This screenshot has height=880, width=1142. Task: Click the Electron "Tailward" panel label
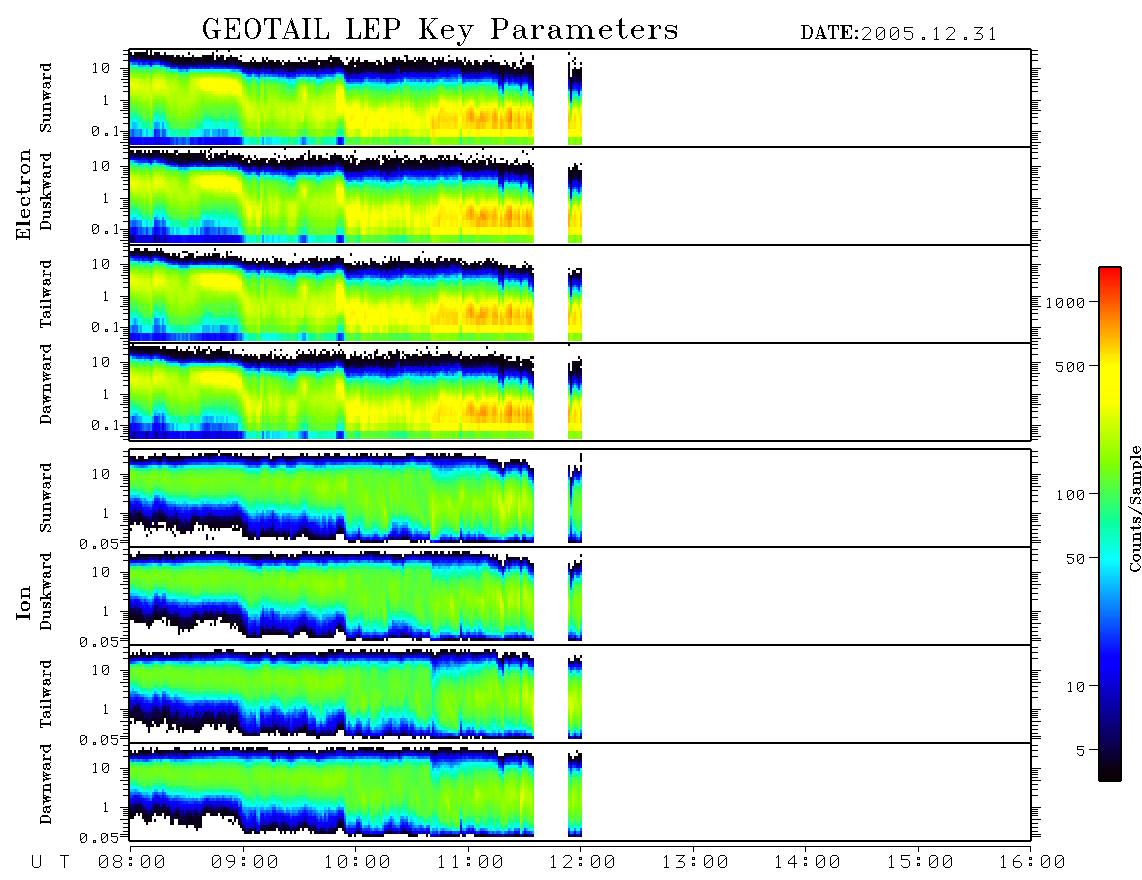point(46,294)
